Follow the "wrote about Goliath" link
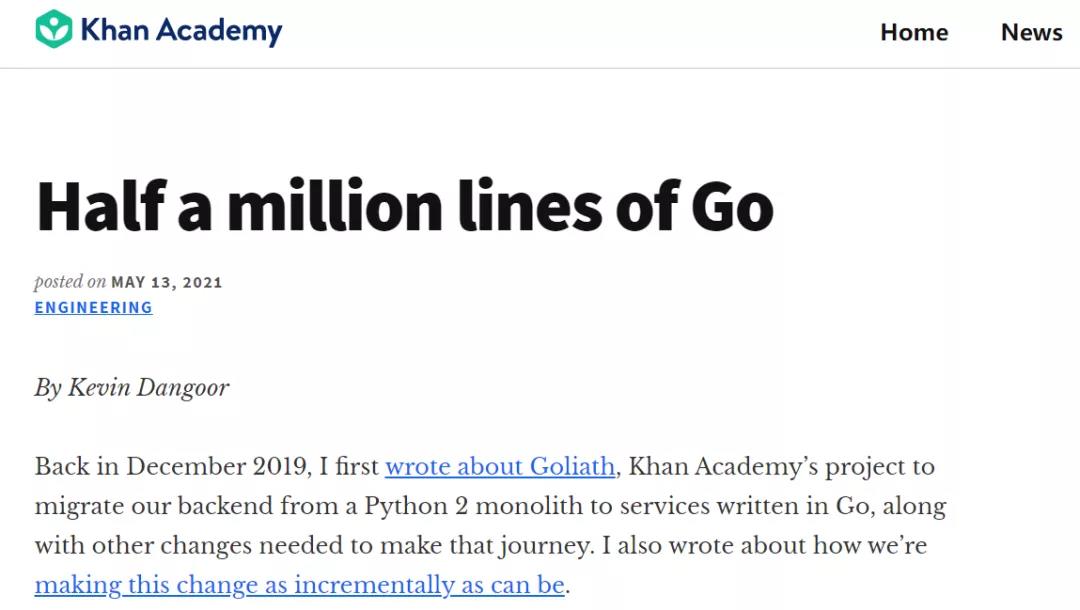 [500, 466]
